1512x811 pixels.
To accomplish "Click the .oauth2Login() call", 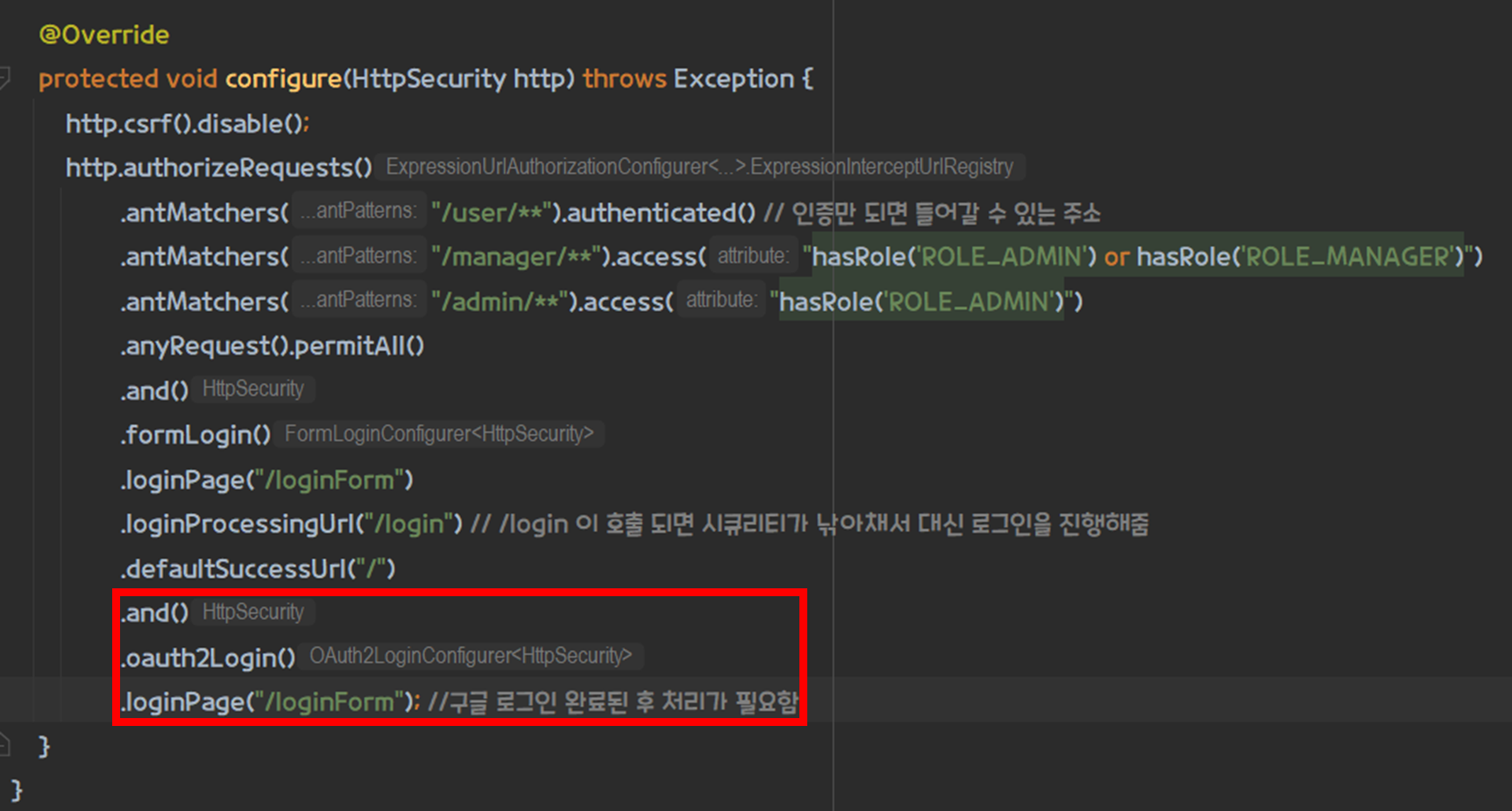I will [209, 658].
